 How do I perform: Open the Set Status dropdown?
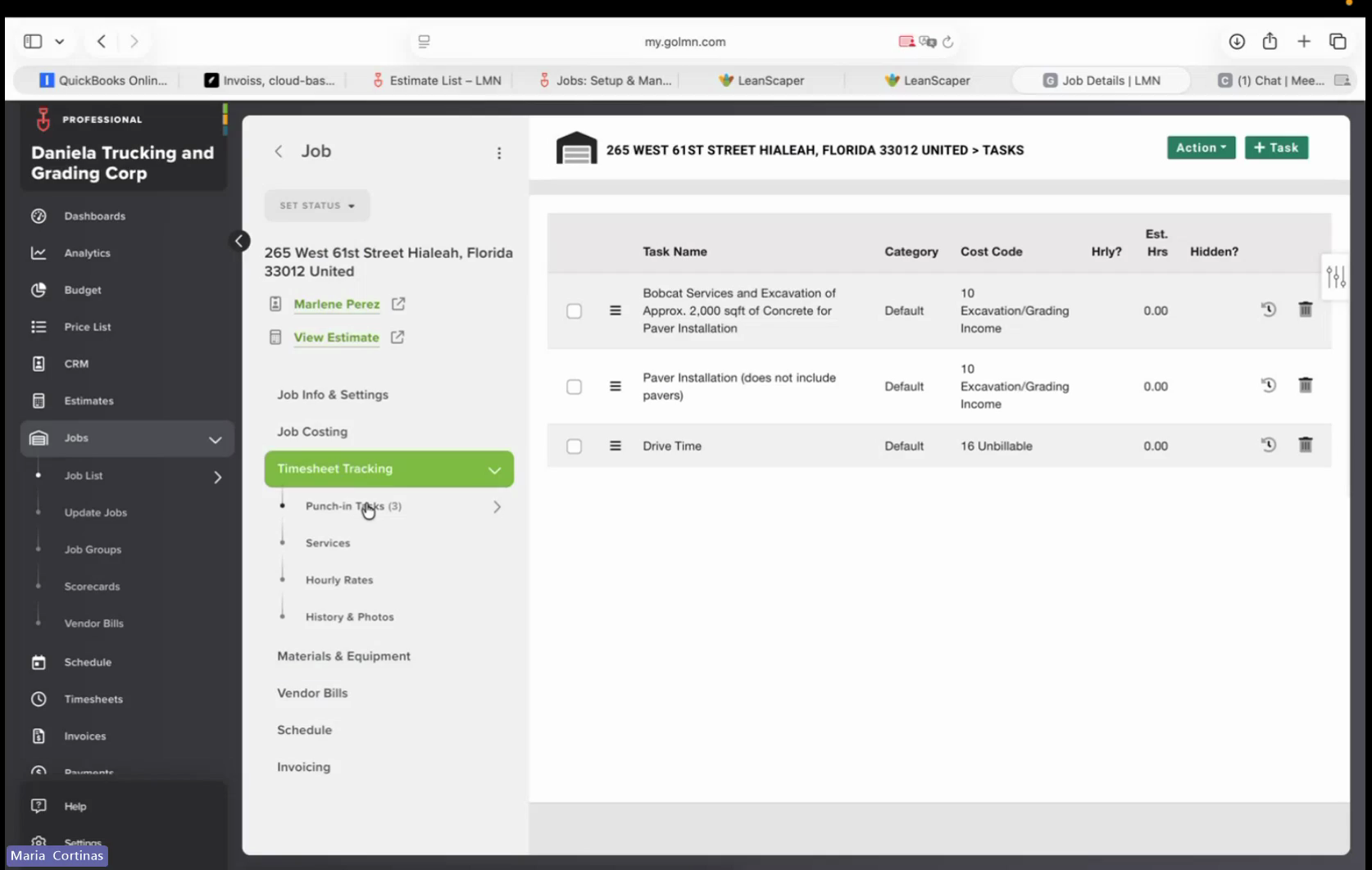(x=317, y=206)
